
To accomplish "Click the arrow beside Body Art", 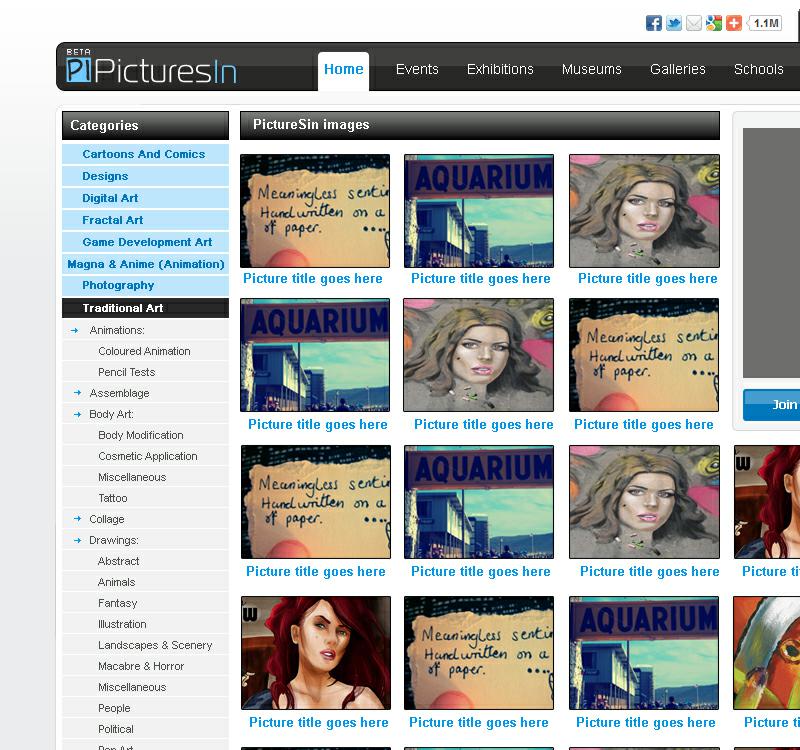I will 78,414.
